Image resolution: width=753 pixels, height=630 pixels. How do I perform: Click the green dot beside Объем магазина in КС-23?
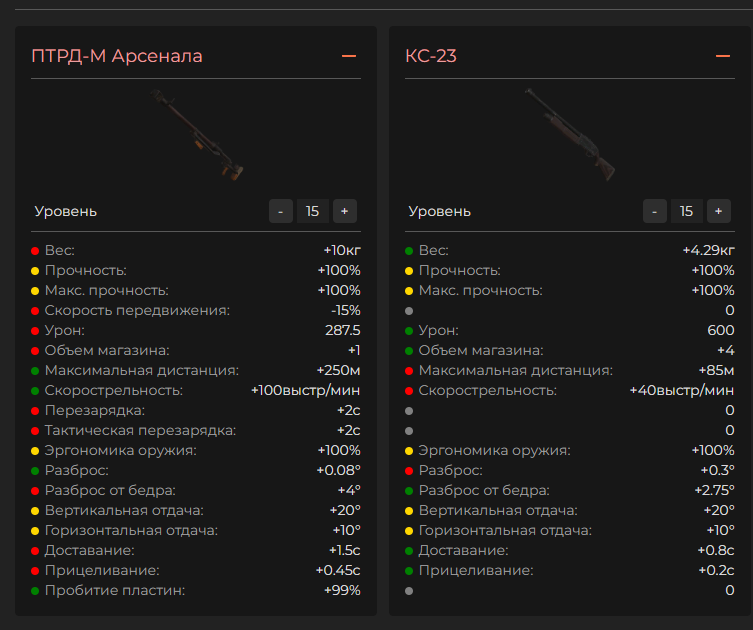click(409, 350)
